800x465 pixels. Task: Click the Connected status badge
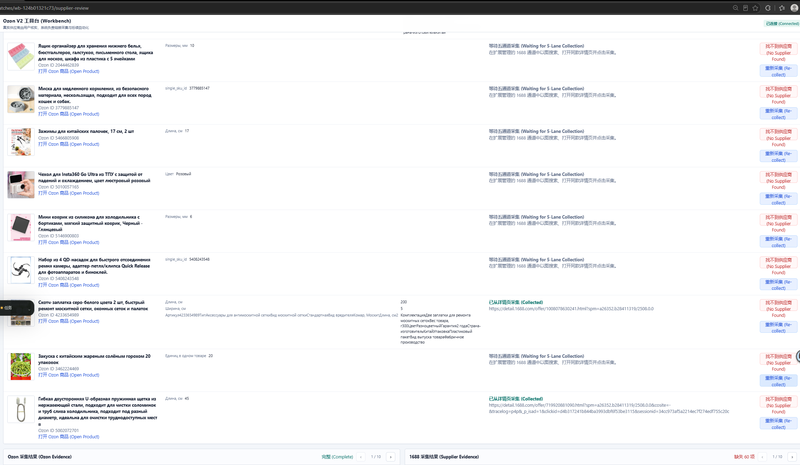[782, 23]
